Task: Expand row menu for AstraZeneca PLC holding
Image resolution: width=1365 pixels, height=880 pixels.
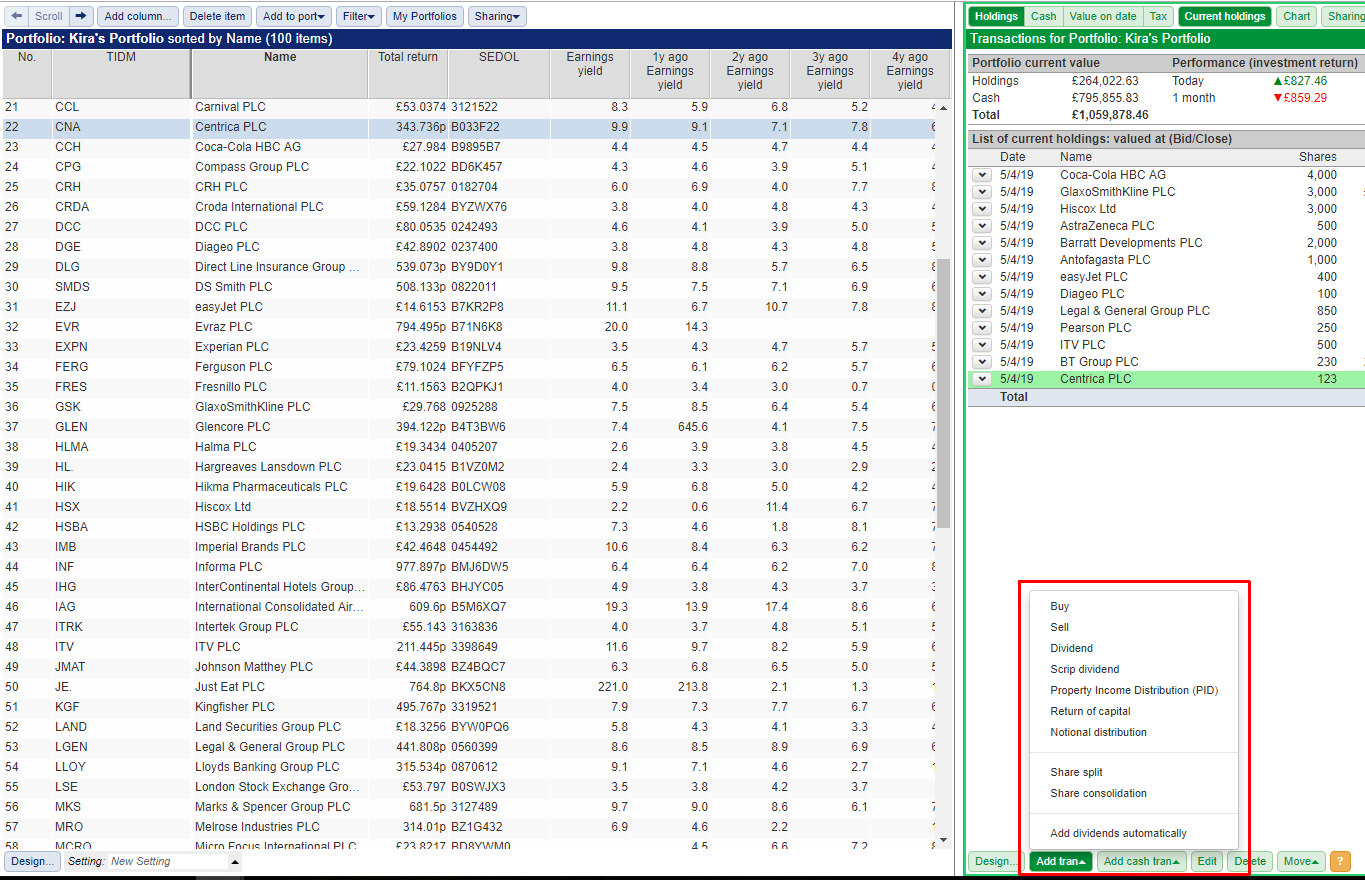Action: point(982,226)
